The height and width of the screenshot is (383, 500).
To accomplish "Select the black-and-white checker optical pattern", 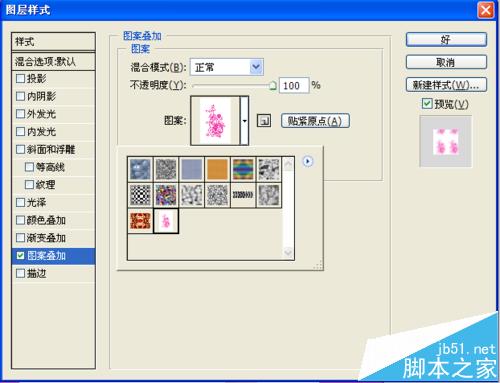I will click(x=140, y=195).
